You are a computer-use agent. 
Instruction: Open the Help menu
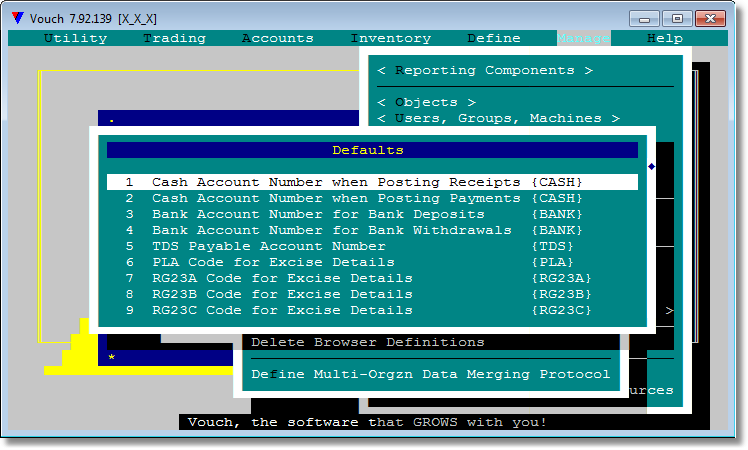[x=665, y=38]
